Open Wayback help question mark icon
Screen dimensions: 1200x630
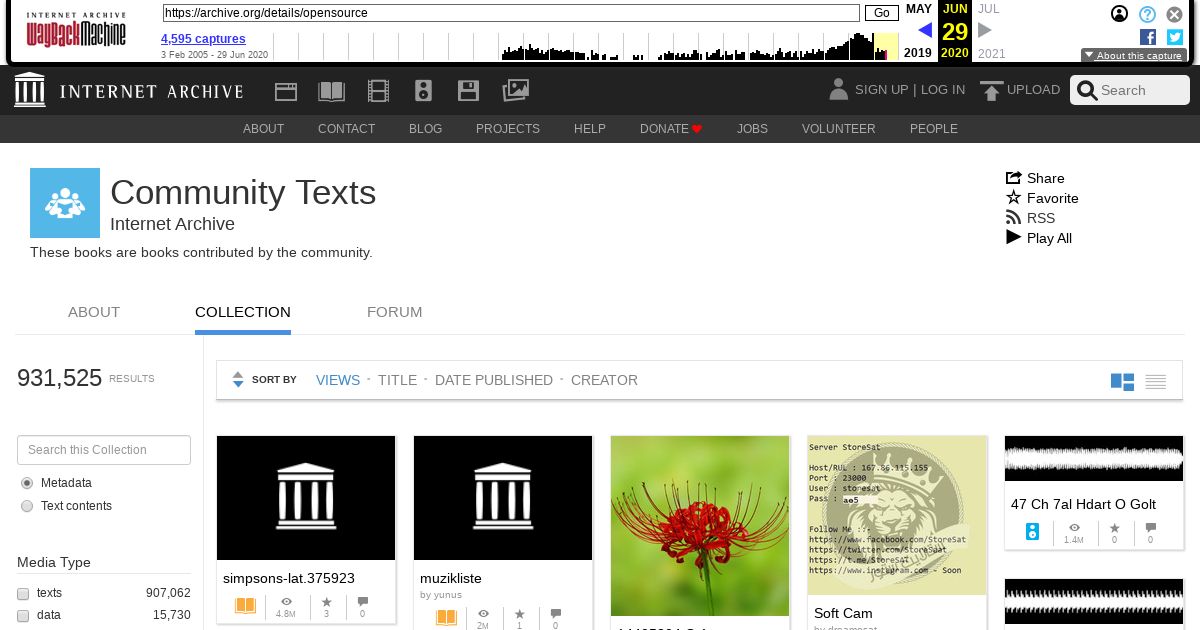(1148, 14)
